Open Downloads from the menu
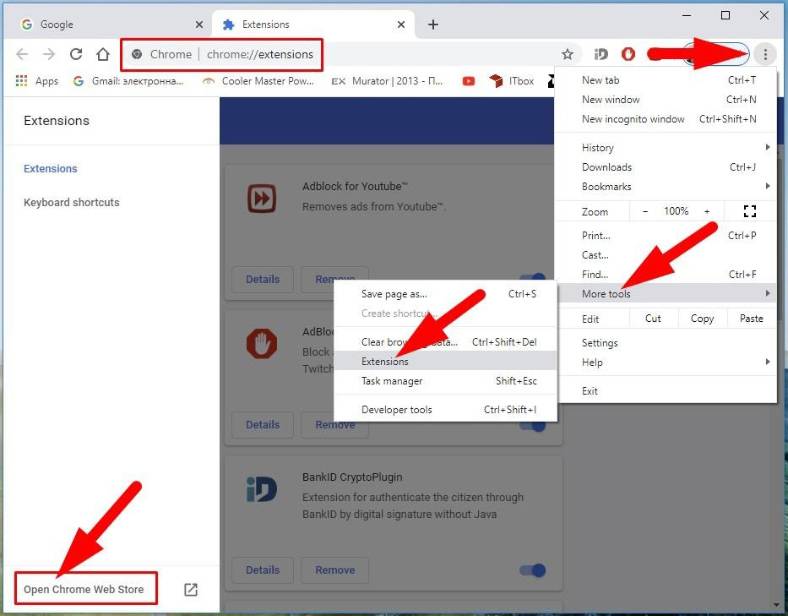The width and height of the screenshot is (788, 616). point(666,167)
